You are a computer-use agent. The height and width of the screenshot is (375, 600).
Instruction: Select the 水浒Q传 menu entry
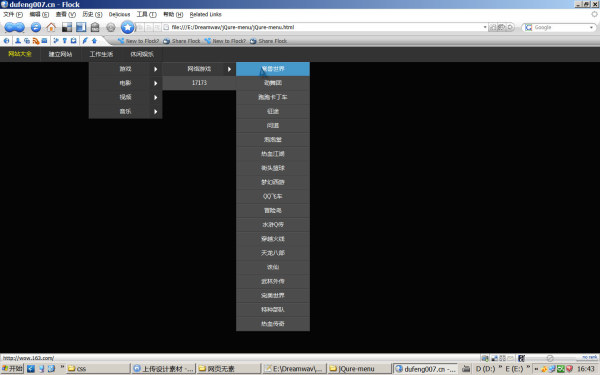pos(273,225)
